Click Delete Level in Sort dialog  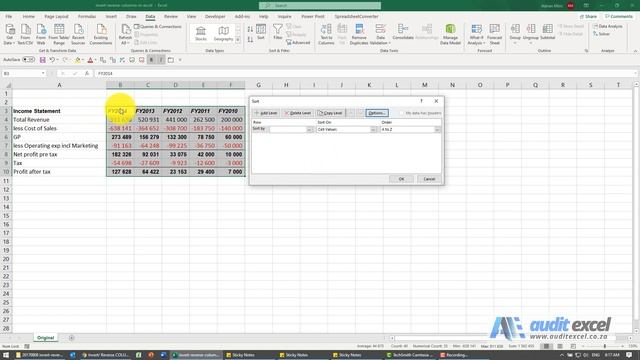pyautogui.click(x=298, y=113)
